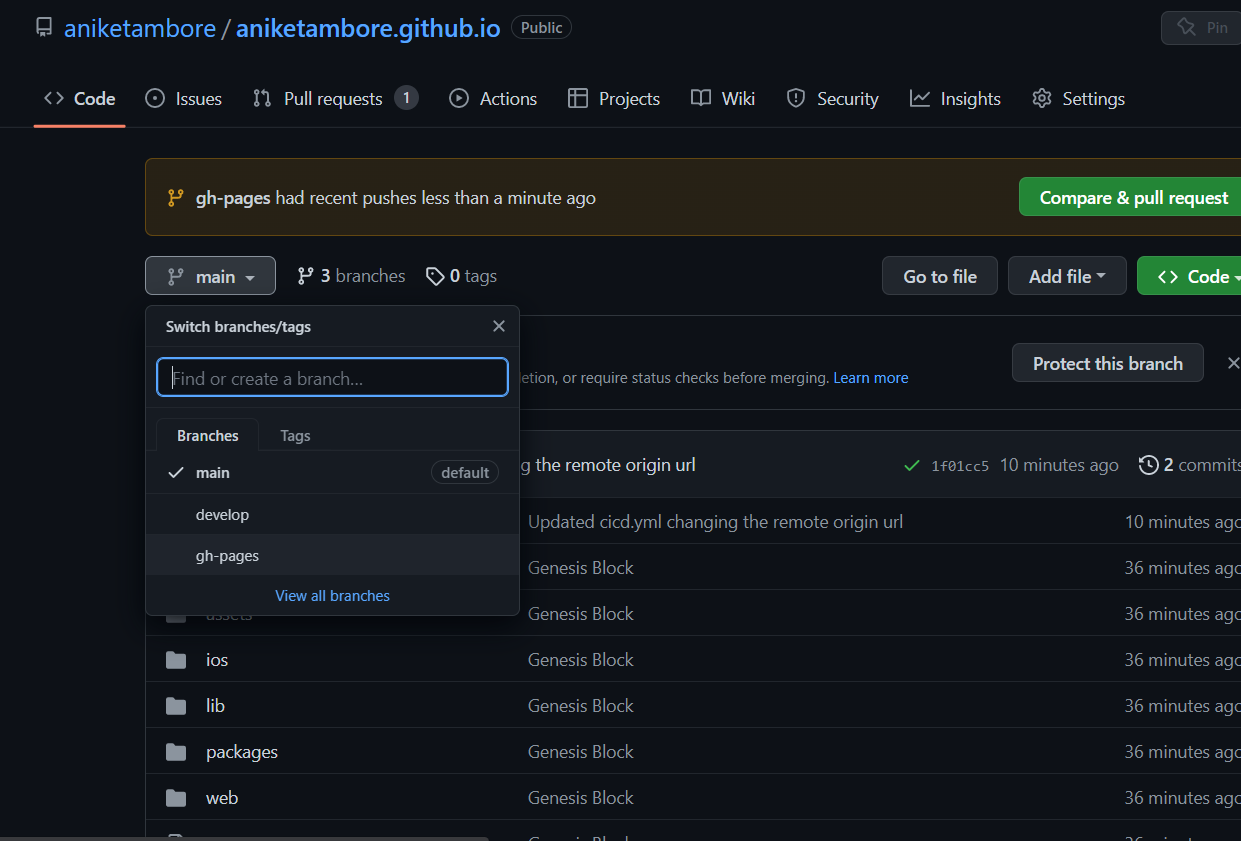This screenshot has width=1241, height=841.
Task: Open the Updated cicd.yml commit message
Action: pos(716,521)
